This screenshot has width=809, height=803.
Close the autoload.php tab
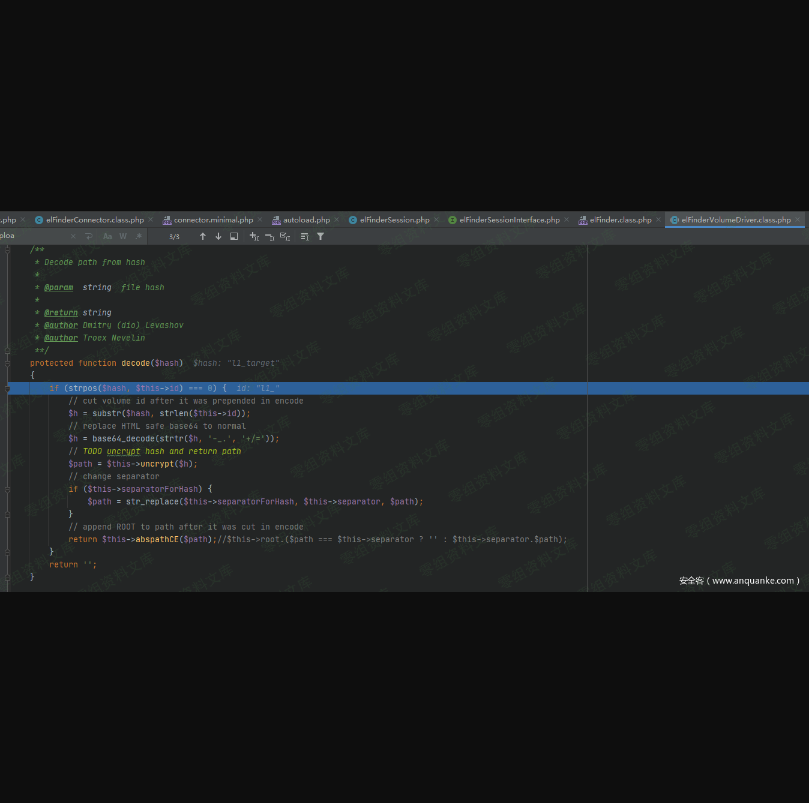click(x=337, y=220)
